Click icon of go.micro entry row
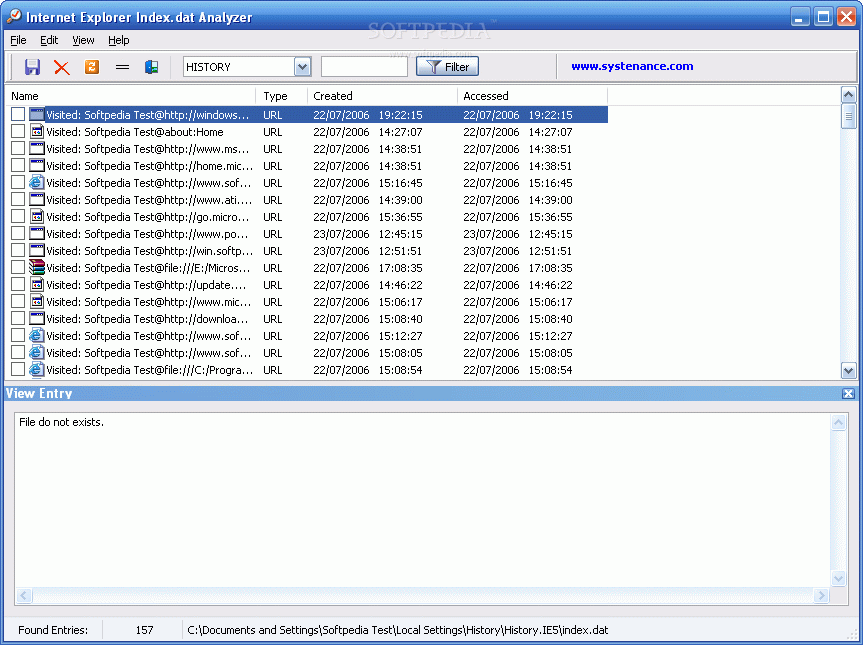The height and width of the screenshot is (645, 863). coord(37,216)
